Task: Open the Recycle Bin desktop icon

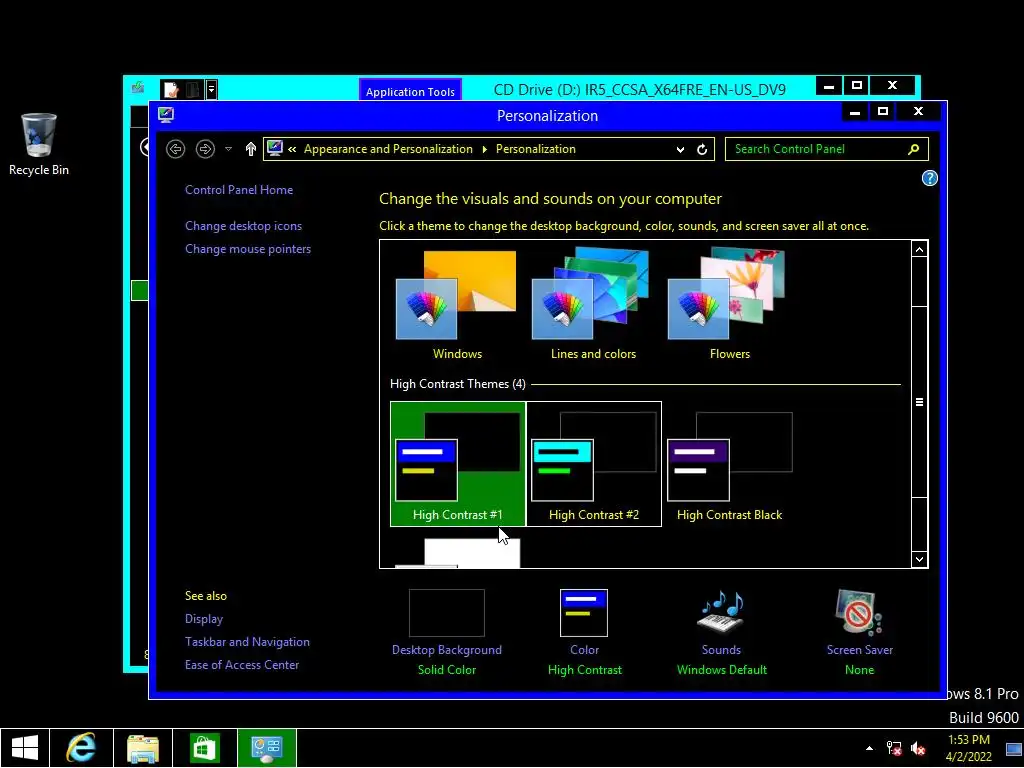Action: pyautogui.click(x=39, y=144)
